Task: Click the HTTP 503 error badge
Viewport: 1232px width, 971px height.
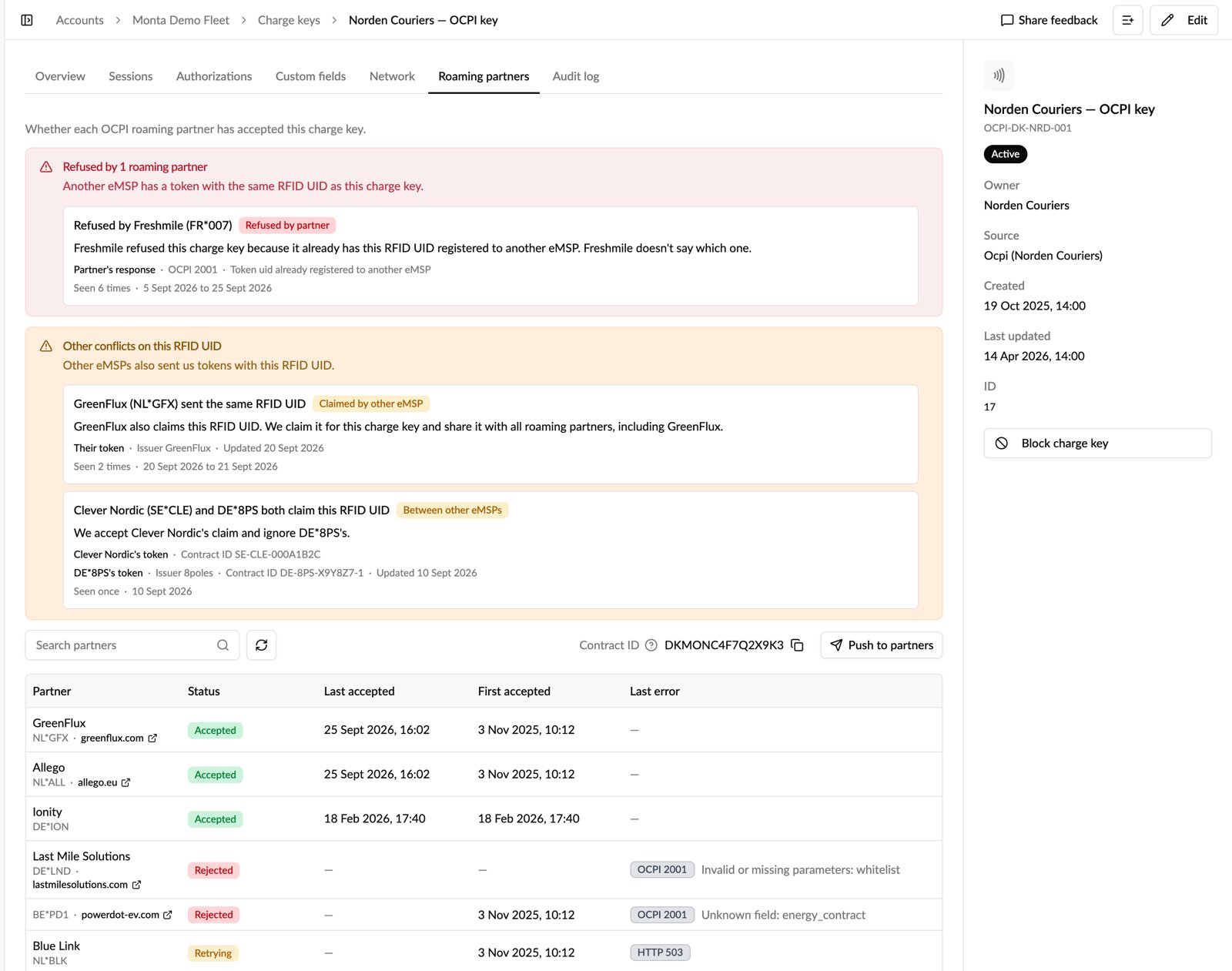Action: [x=660, y=953]
